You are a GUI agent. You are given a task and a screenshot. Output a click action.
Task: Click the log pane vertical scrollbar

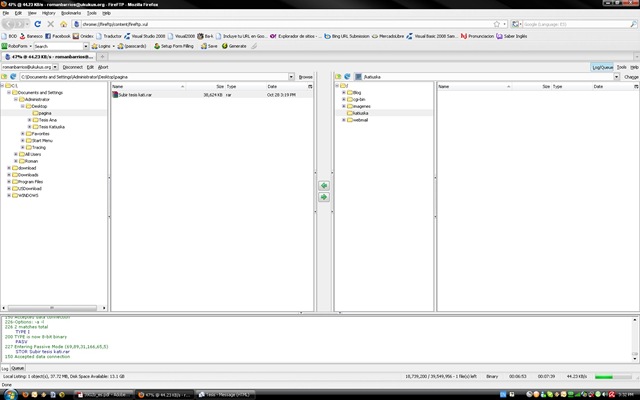click(635, 339)
